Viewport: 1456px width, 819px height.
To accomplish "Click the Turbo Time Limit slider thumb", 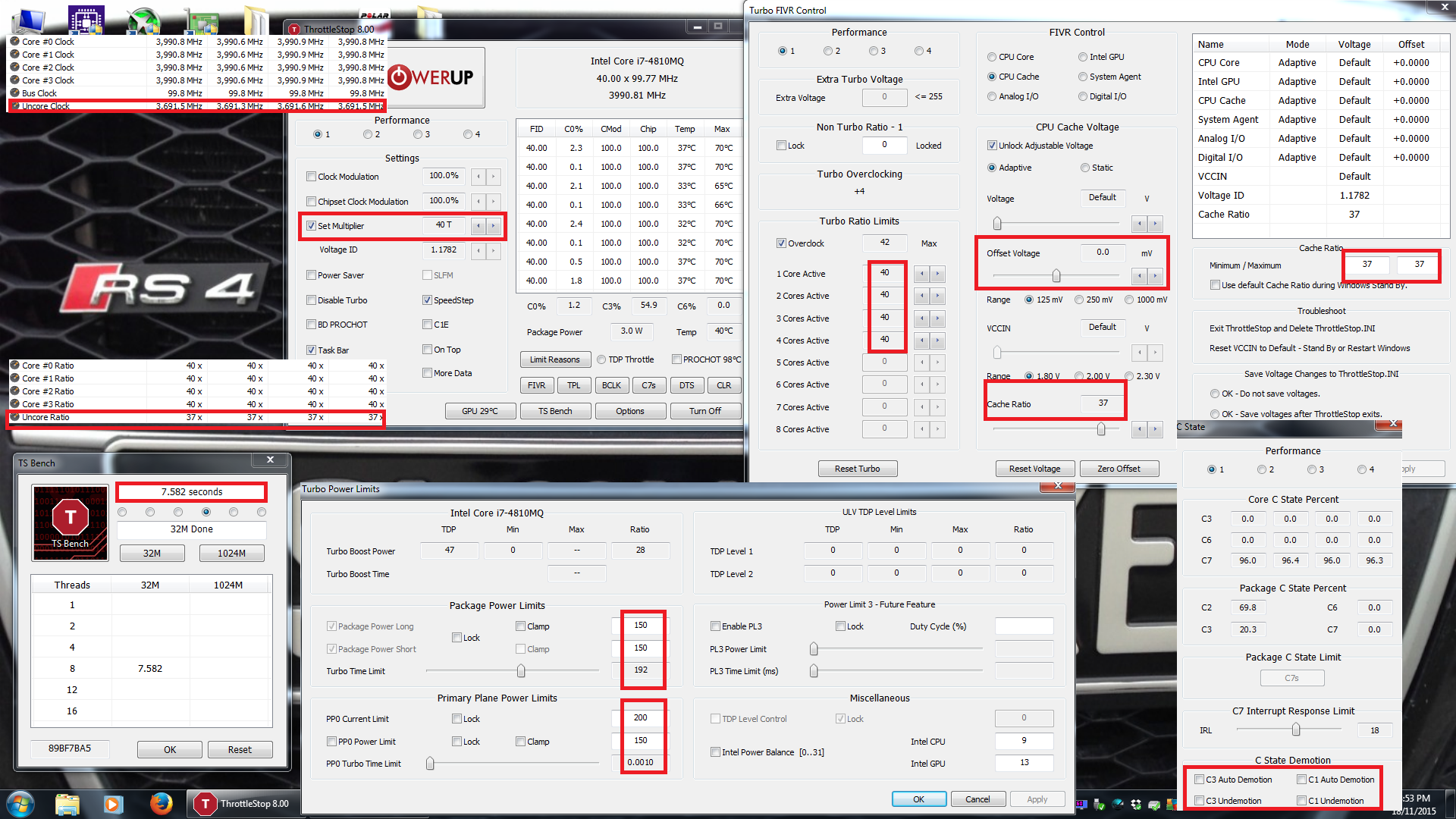I will click(521, 671).
